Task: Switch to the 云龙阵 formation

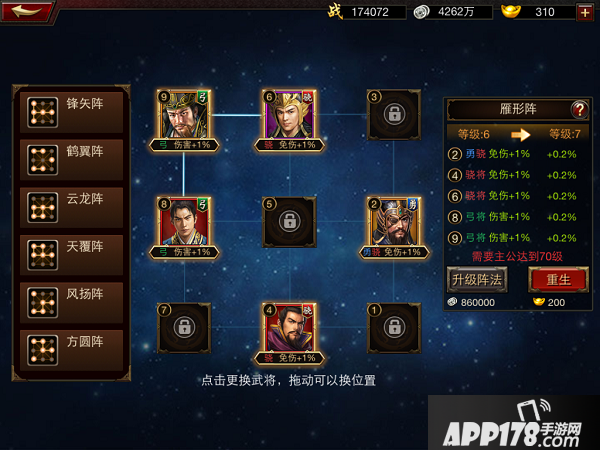Action: coord(71,207)
